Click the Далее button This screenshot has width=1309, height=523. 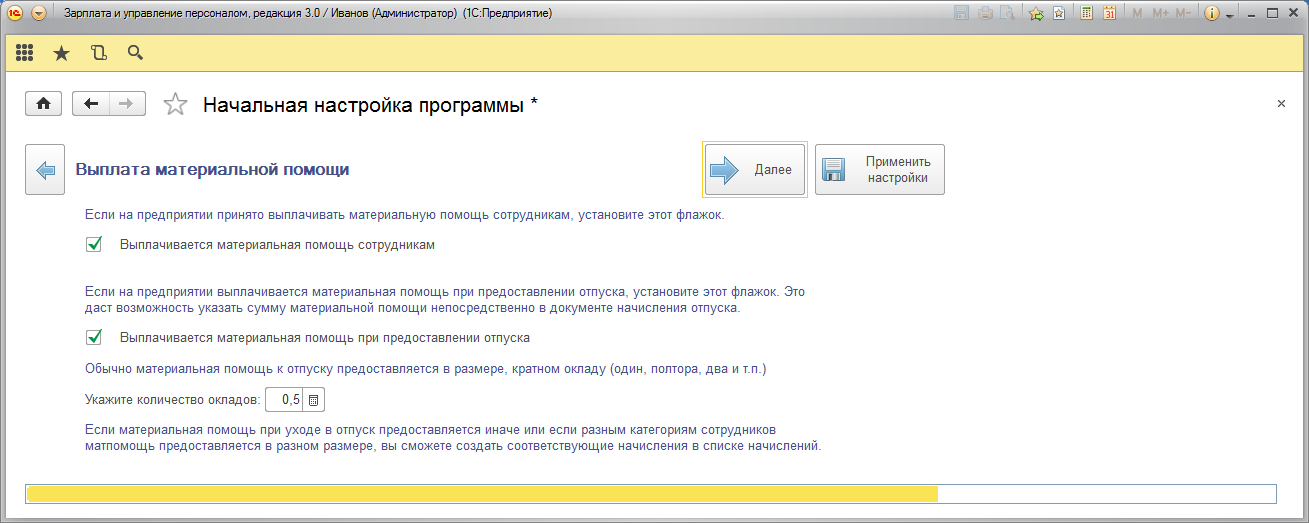pos(754,170)
